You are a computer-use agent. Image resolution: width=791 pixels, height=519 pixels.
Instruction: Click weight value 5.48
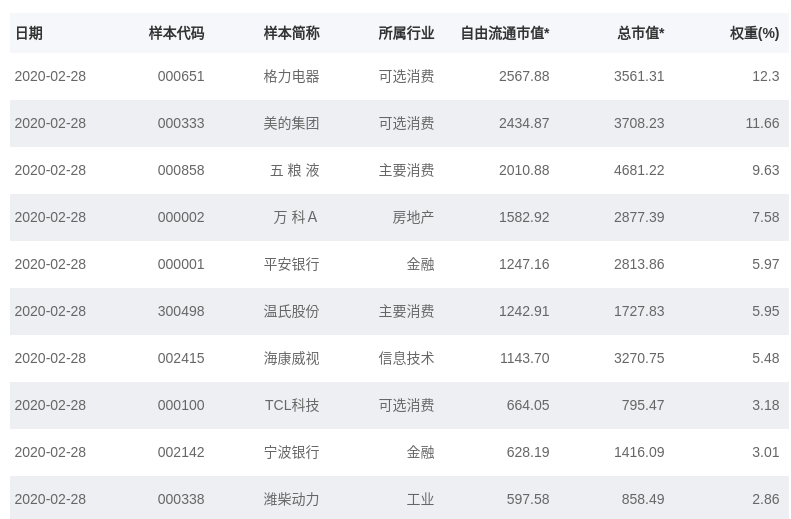pyautogui.click(x=766, y=358)
